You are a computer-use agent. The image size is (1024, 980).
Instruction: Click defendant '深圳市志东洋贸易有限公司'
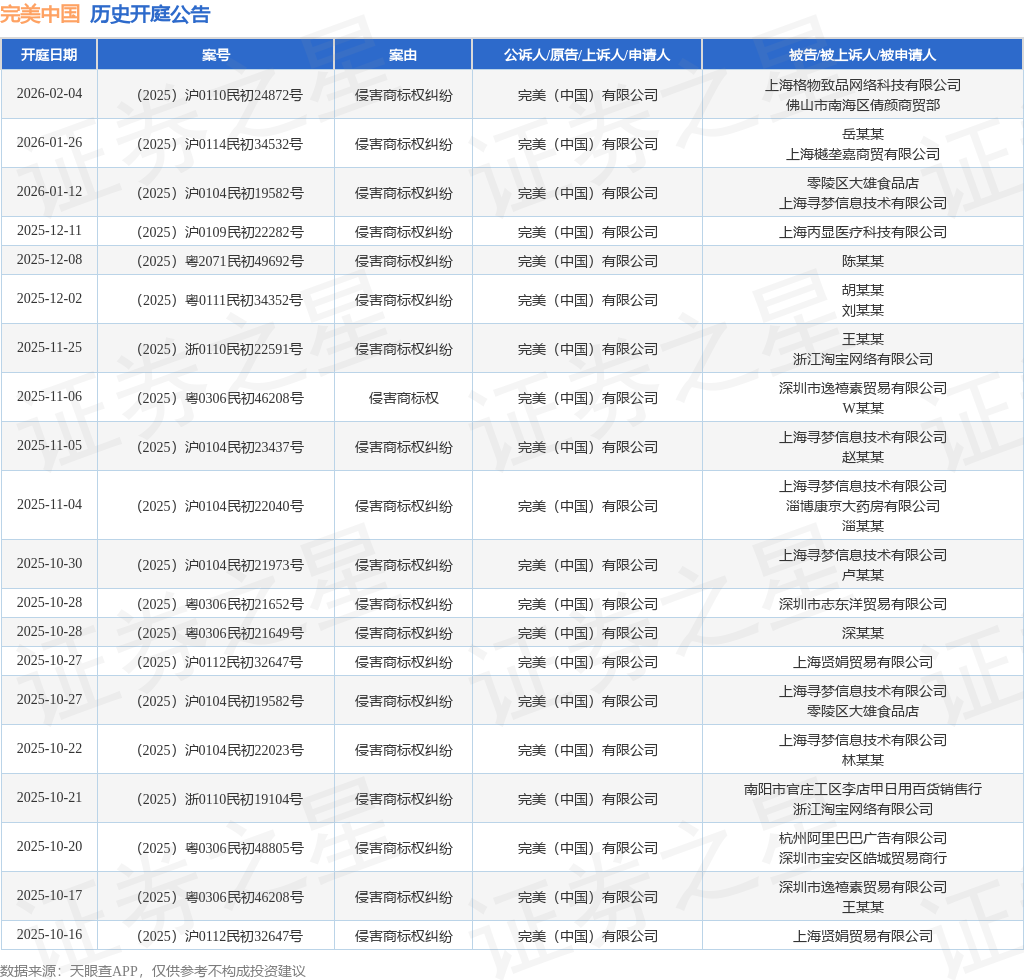[863, 605]
